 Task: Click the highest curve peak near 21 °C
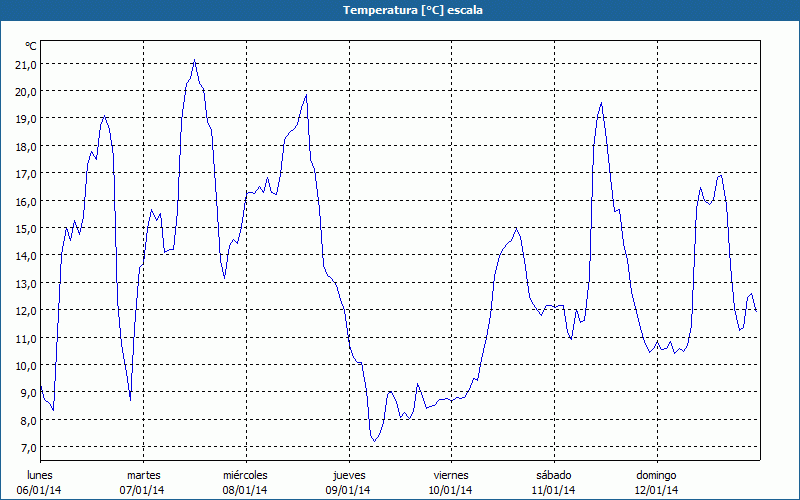[x=194, y=61]
